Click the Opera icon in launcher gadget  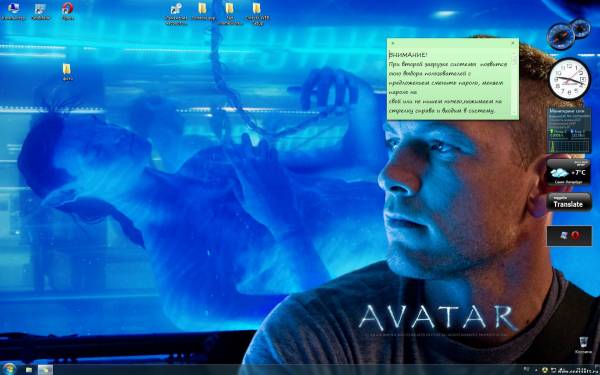coord(575,235)
